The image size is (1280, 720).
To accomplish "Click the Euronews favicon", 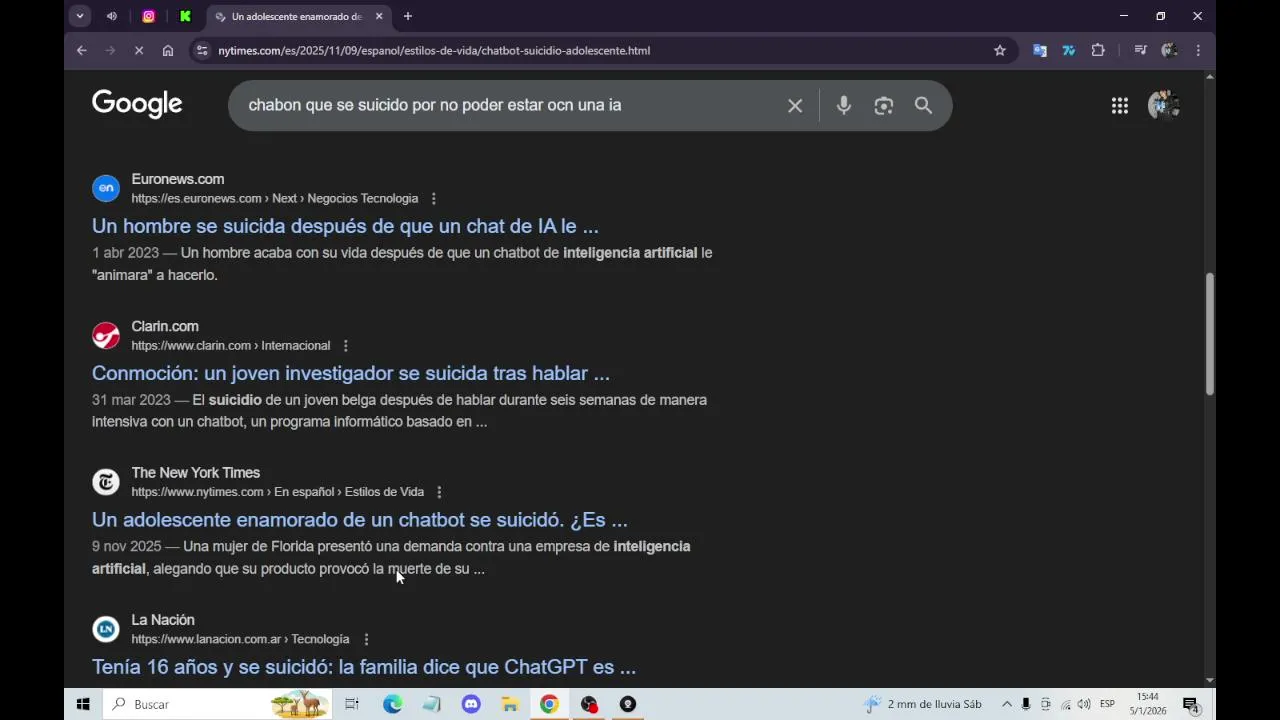I will click(x=106, y=188).
